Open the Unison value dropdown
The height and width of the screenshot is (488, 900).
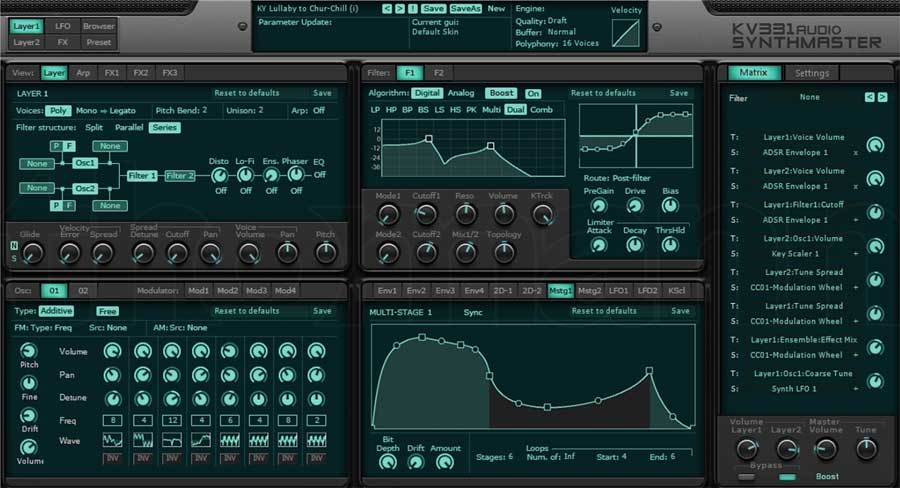click(261, 110)
